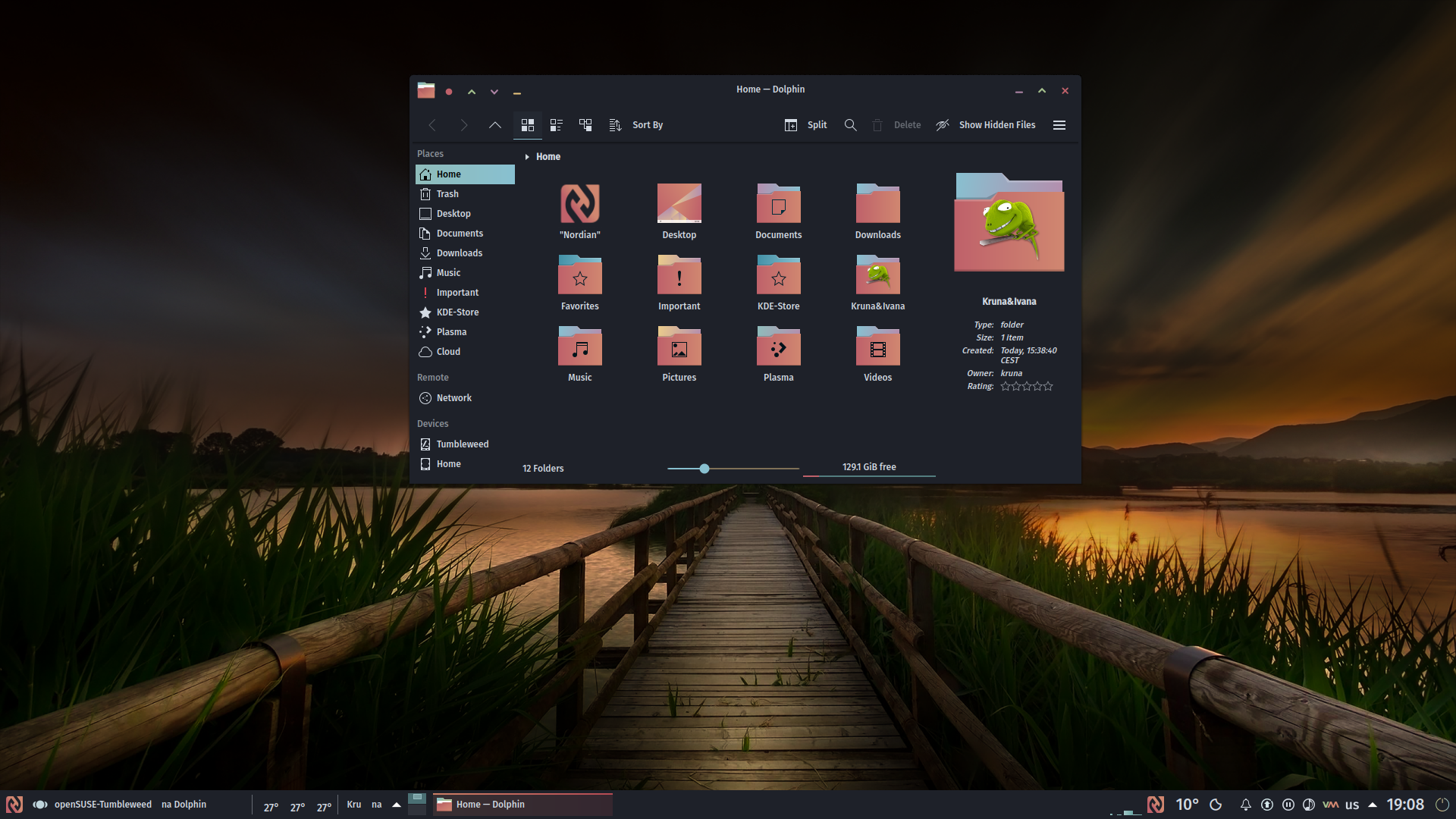Click the red dot titlebar button
Viewport: 1456px width, 819px height.
(449, 92)
